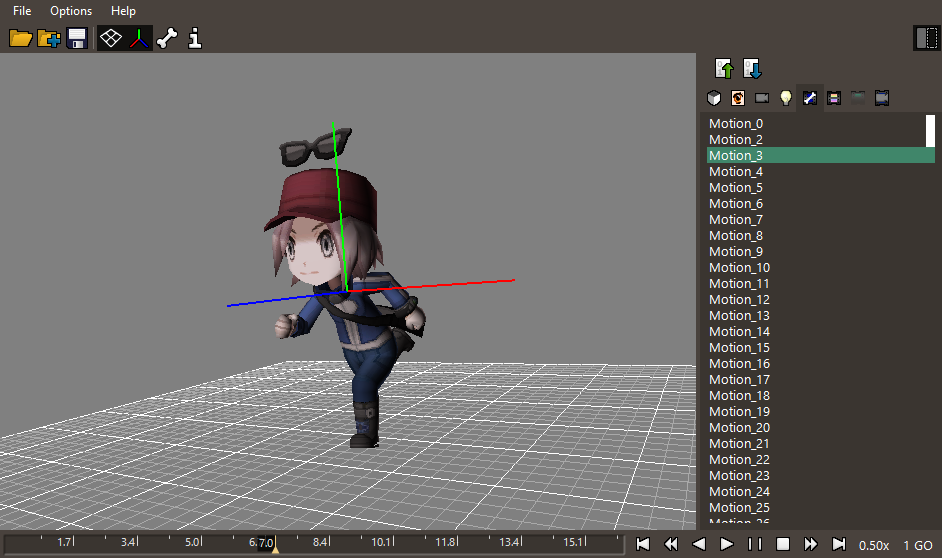Select Motion_16 in the list
Image resolution: width=942 pixels, height=558 pixels.
tap(821, 364)
